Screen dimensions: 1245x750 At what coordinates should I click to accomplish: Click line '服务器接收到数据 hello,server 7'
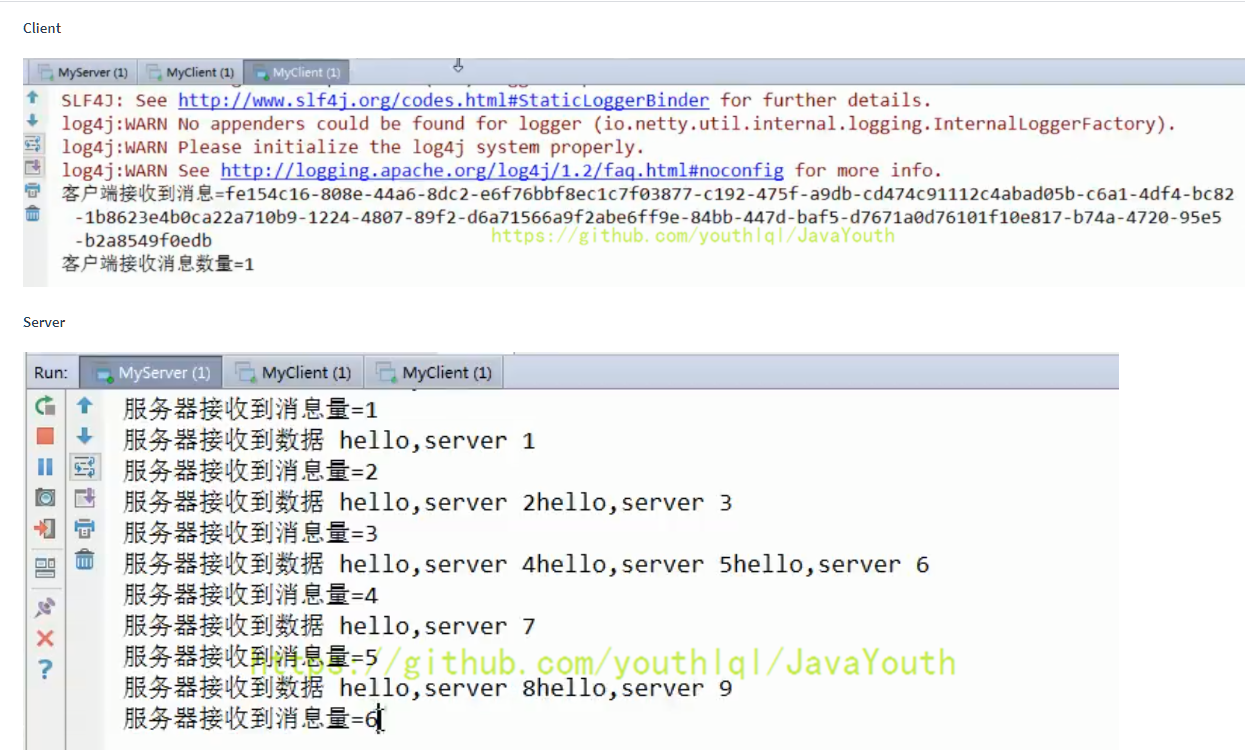point(329,626)
